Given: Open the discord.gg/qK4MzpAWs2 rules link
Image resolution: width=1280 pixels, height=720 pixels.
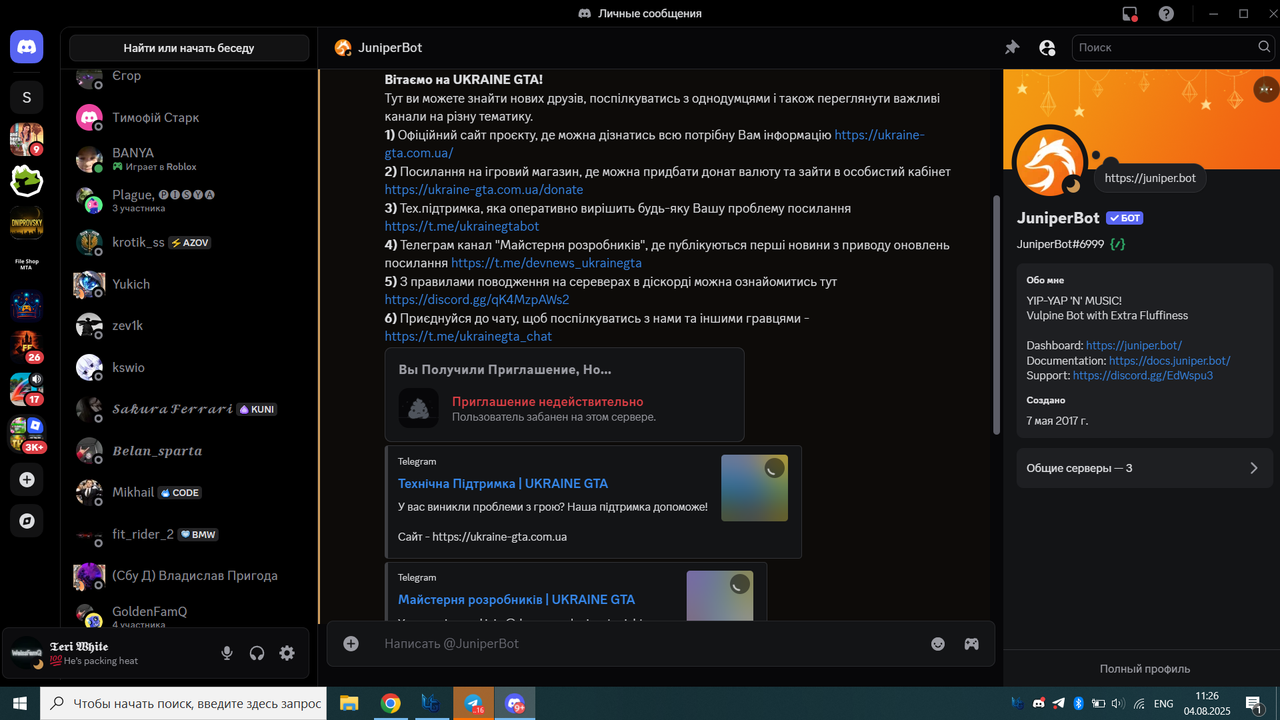Looking at the screenshot, I should point(477,300).
